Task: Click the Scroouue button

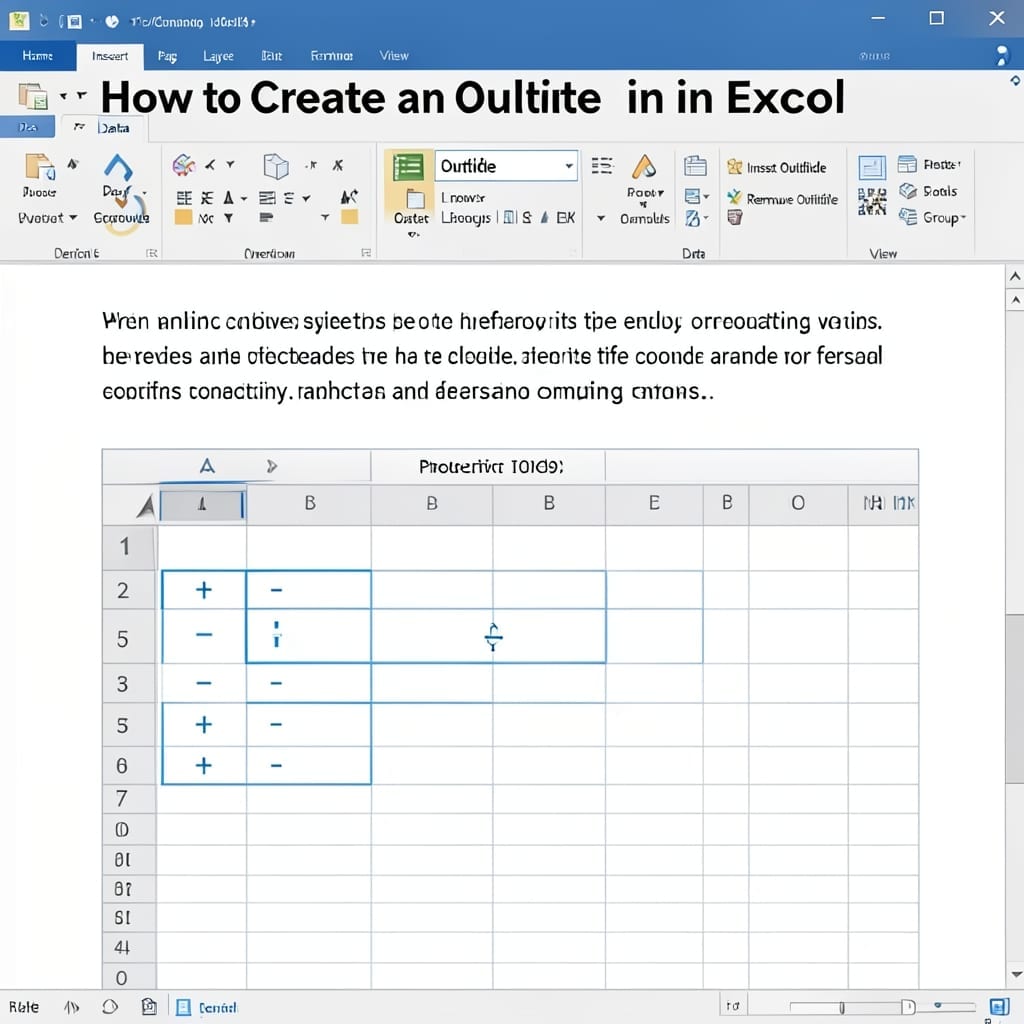Action: click(x=121, y=217)
